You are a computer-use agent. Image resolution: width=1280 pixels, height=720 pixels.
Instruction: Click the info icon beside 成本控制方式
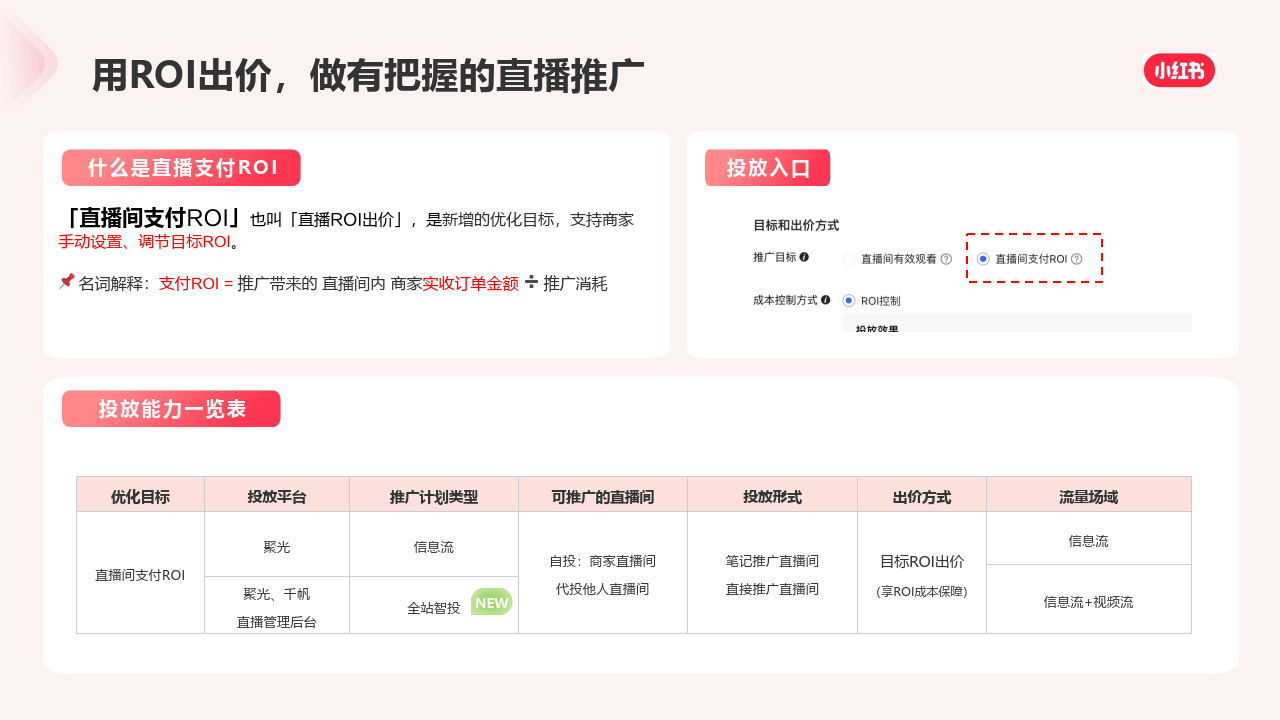[826, 300]
